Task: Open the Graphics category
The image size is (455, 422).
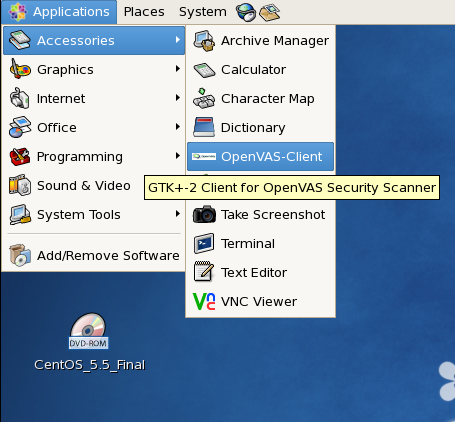Action: 94,70
